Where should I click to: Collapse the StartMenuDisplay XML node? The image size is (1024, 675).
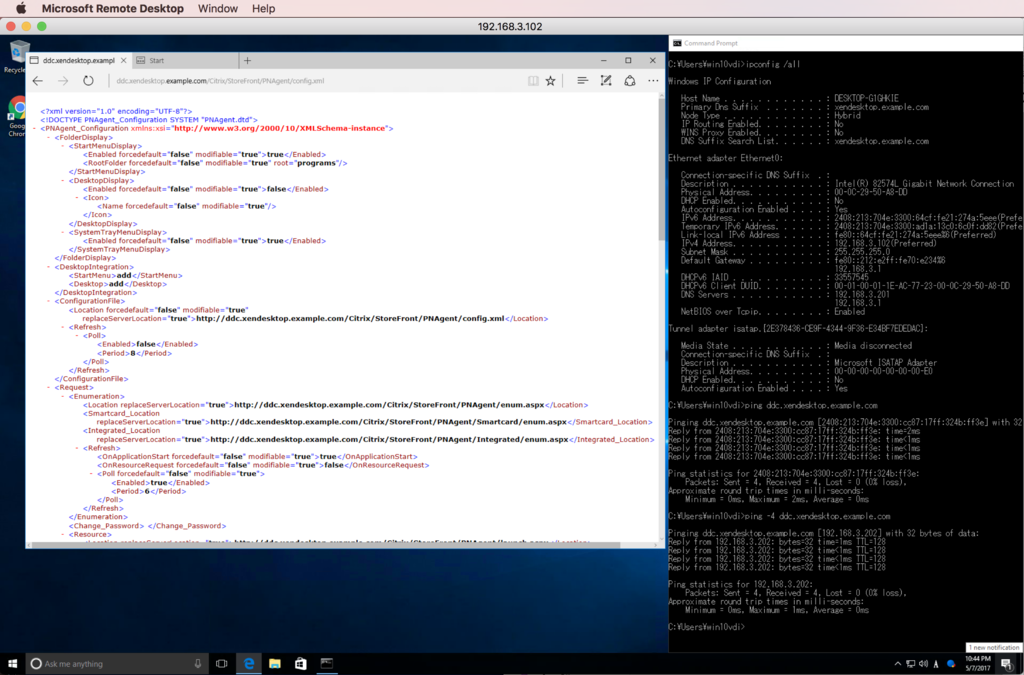(63, 146)
